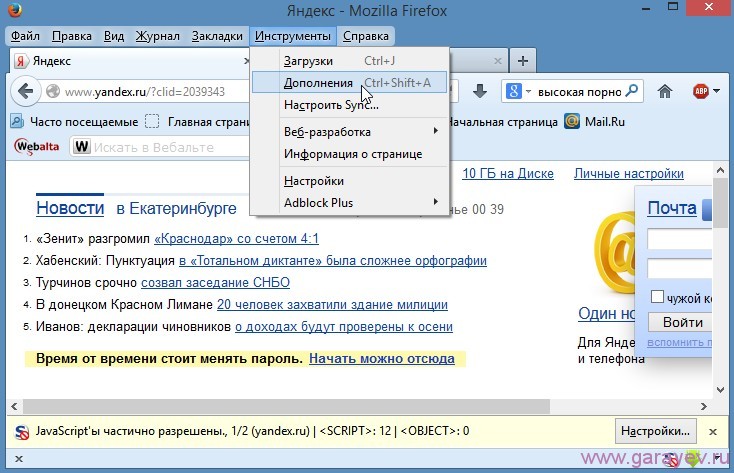
Task: Expand the Adblock Plus submenu
Action: point(349,203)
